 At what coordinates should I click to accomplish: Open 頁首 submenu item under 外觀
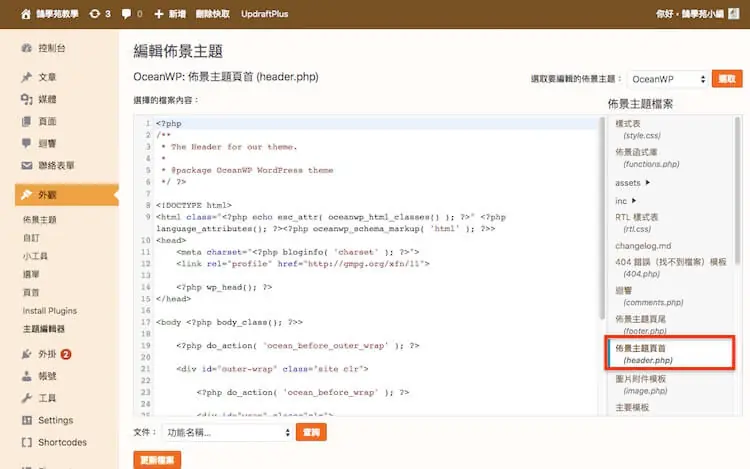click(x=31, y=292)
